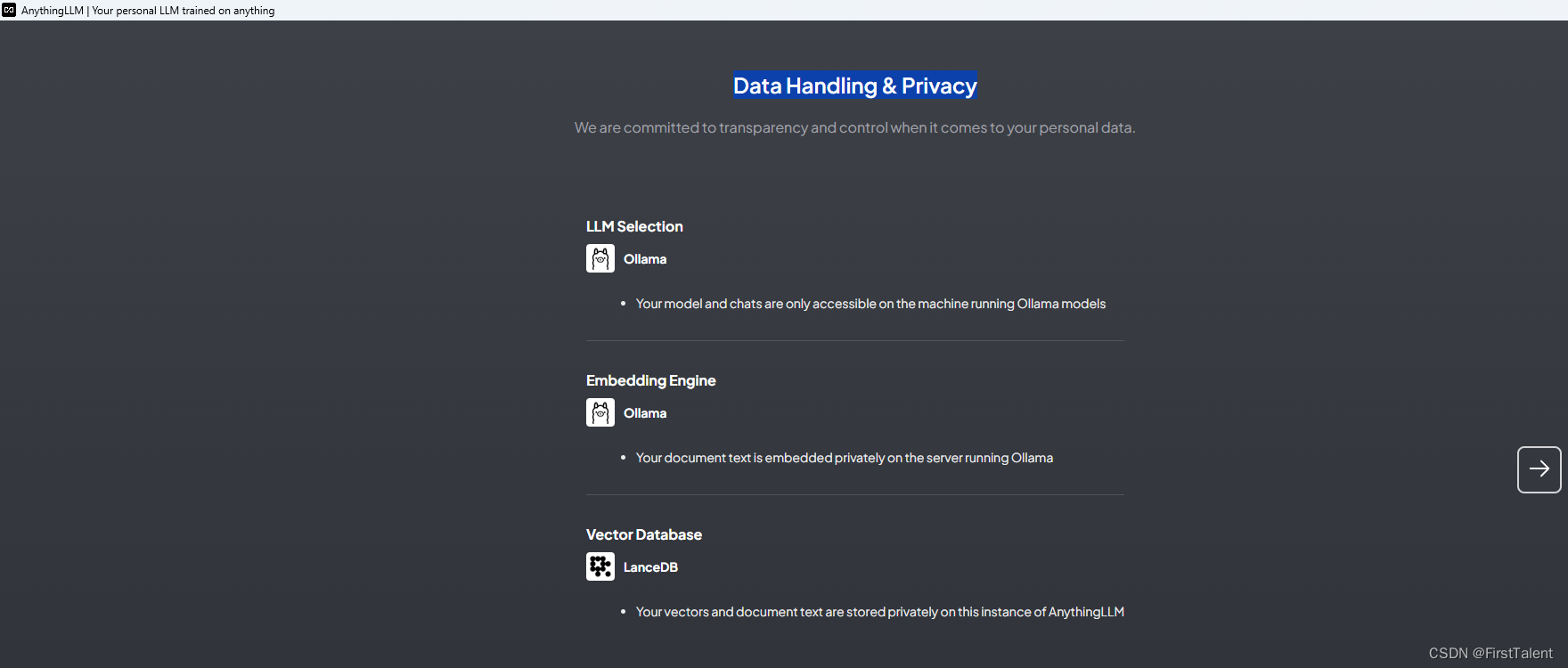Click the LanceDB provider name

[650, 567]
